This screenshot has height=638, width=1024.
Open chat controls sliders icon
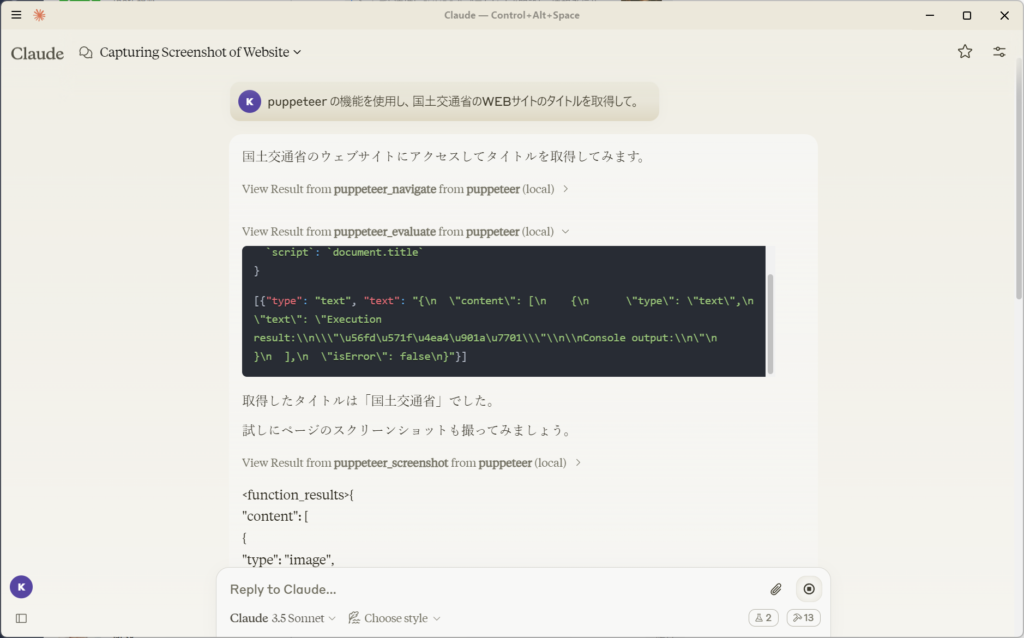click(x=999, y=52)
